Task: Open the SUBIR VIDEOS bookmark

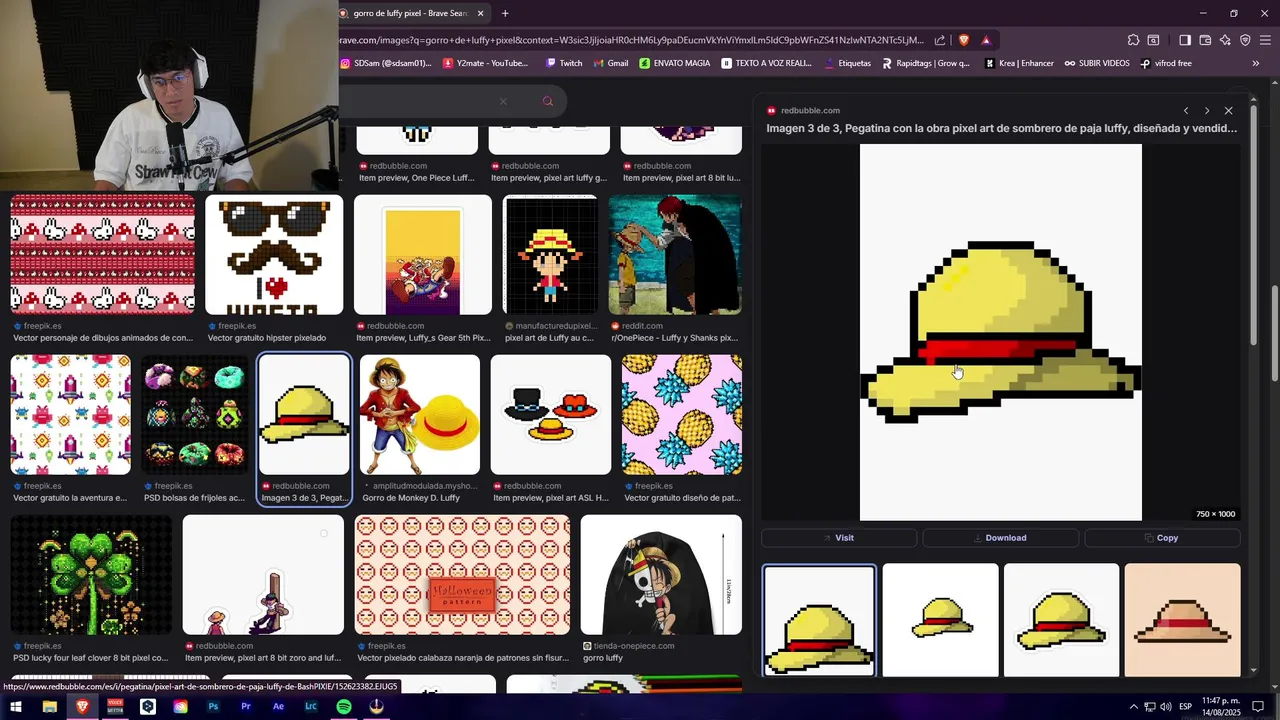Action: (1097, 63)
